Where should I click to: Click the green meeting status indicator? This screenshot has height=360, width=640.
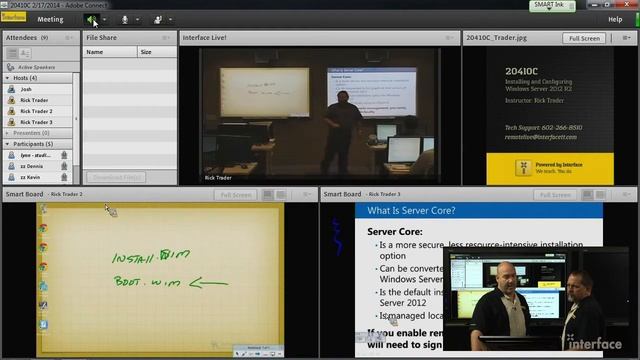click(637, 19)
